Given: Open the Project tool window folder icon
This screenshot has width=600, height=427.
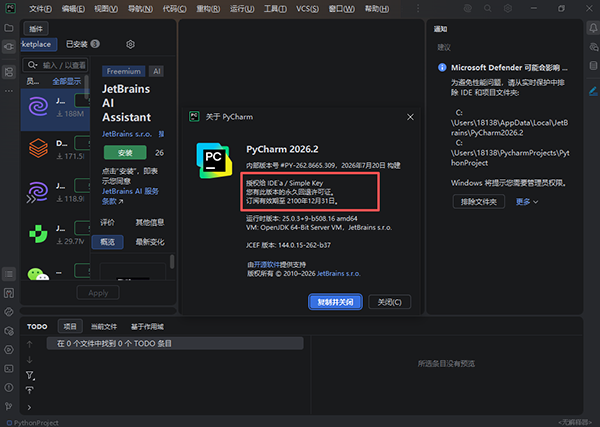Looking at the screenshot, I should tap(8, 28).
